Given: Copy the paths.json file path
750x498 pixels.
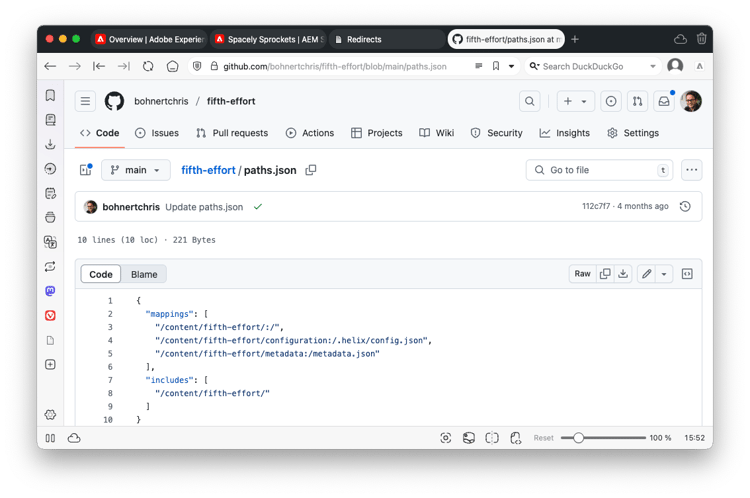Looking at the screenshot, I should point(311,170).
